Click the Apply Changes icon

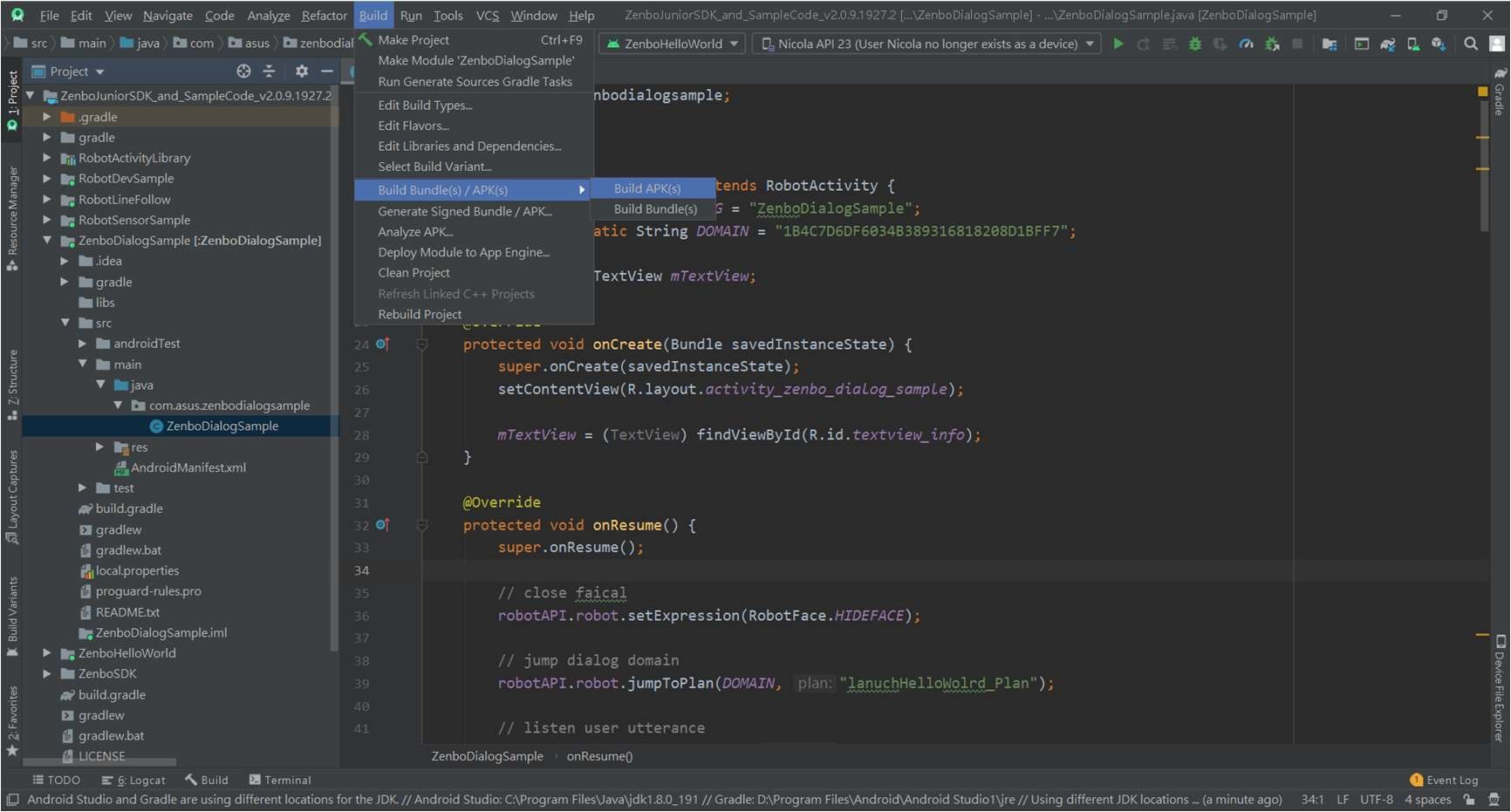pos(1143,44)
